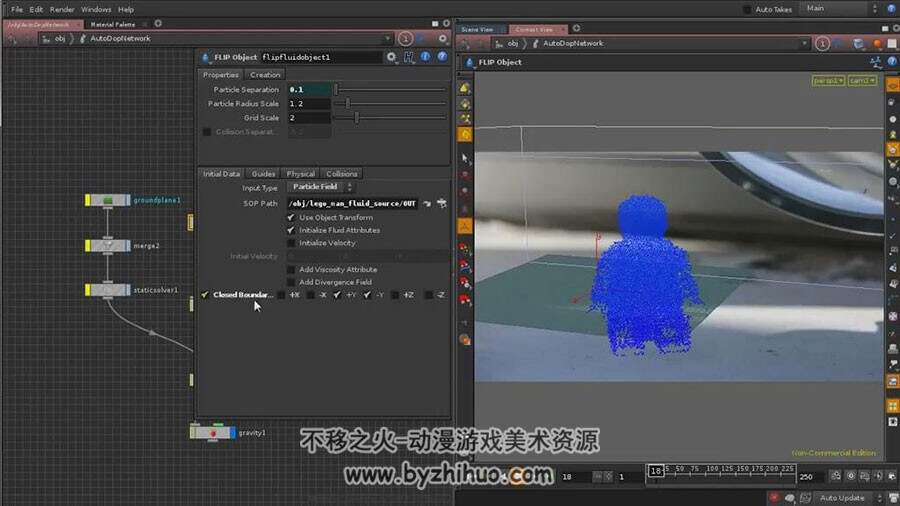This screenshot has height=506, width=900.
Task: Click the H hide-parameters icon
Action: [409, 57]
